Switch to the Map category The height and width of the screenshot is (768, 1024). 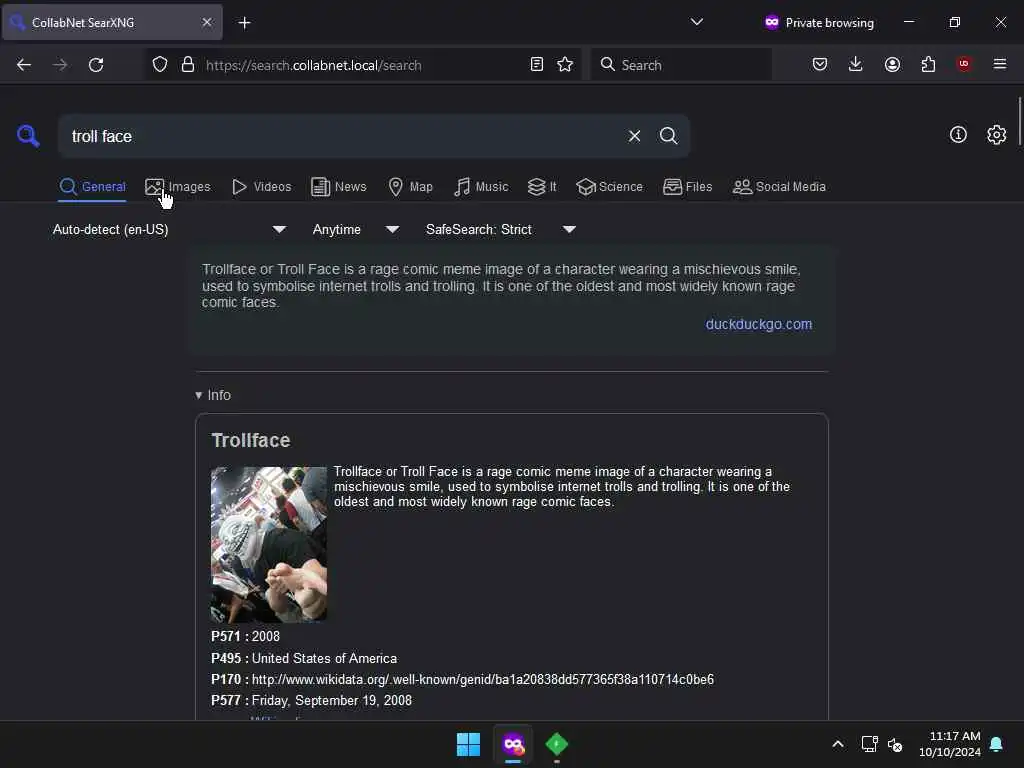411,187
